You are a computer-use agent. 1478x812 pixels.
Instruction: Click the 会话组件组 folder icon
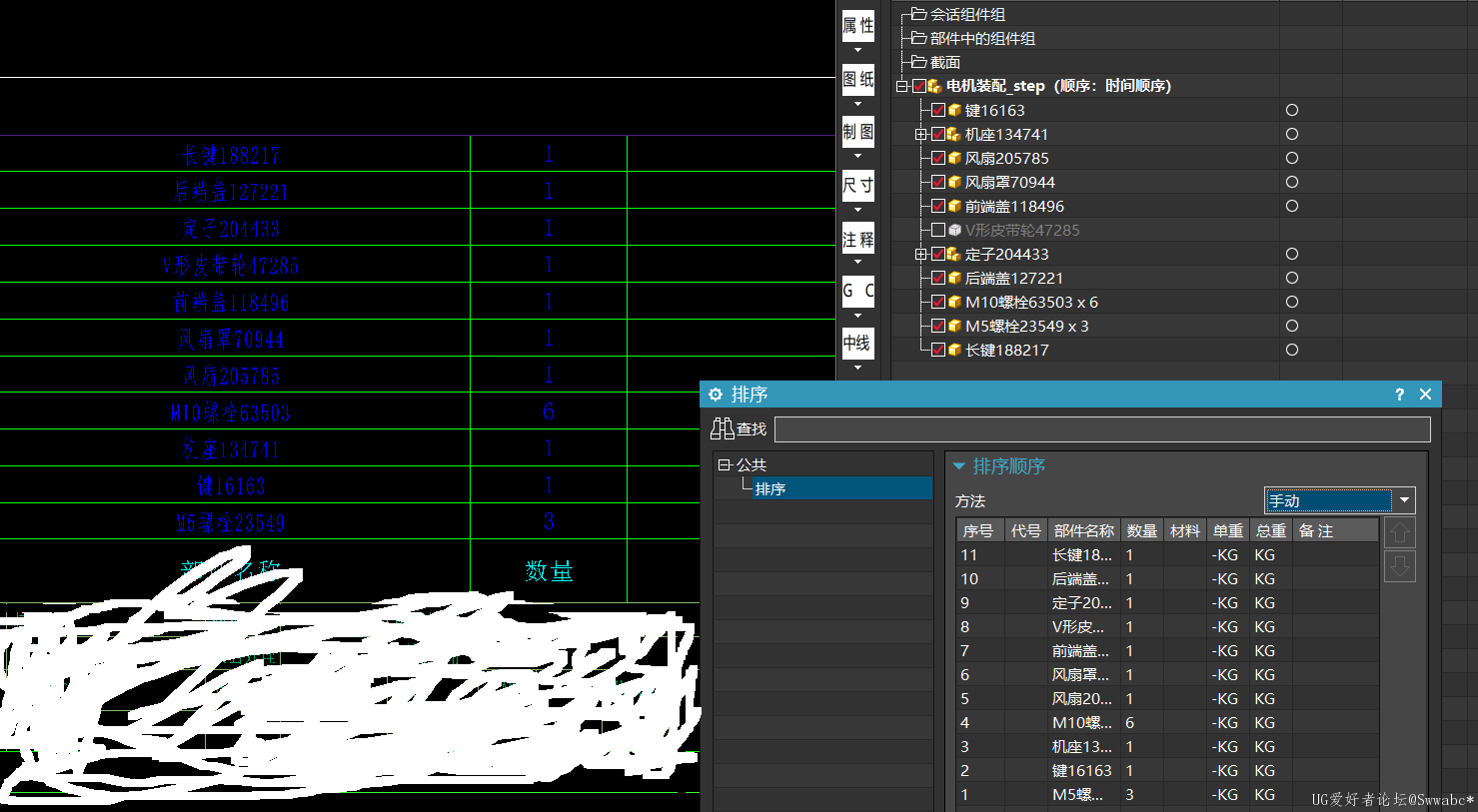[918, 14]
